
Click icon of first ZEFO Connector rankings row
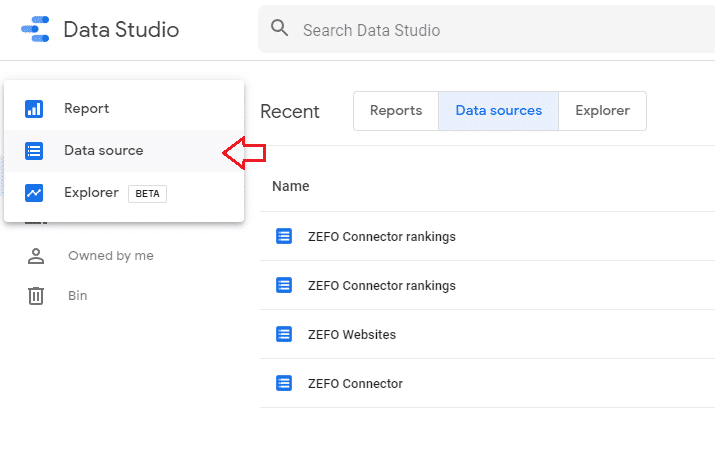tap(284, 236)
